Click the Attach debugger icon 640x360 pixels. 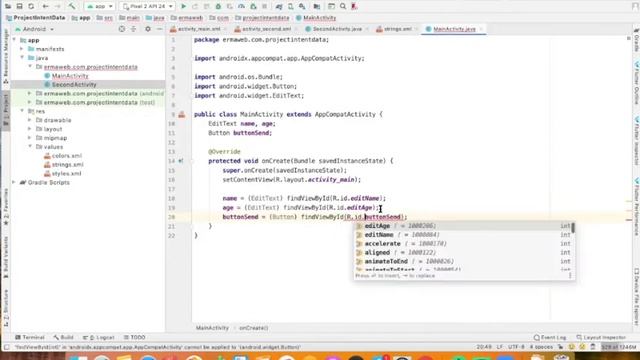coord(253,6)
